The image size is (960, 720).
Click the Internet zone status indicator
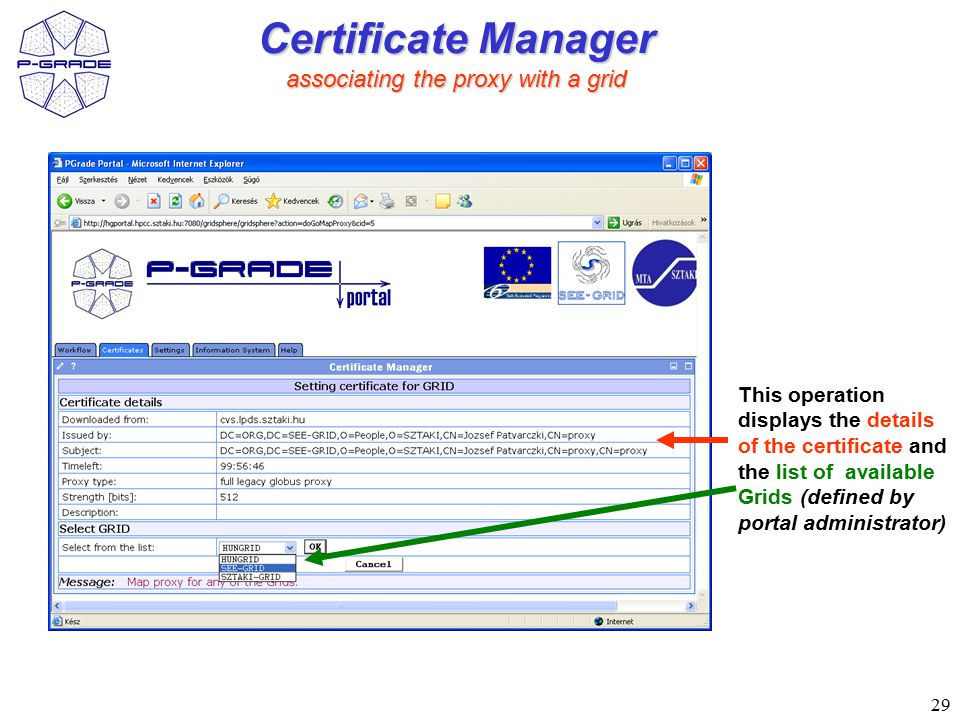(x=613, y=621)
